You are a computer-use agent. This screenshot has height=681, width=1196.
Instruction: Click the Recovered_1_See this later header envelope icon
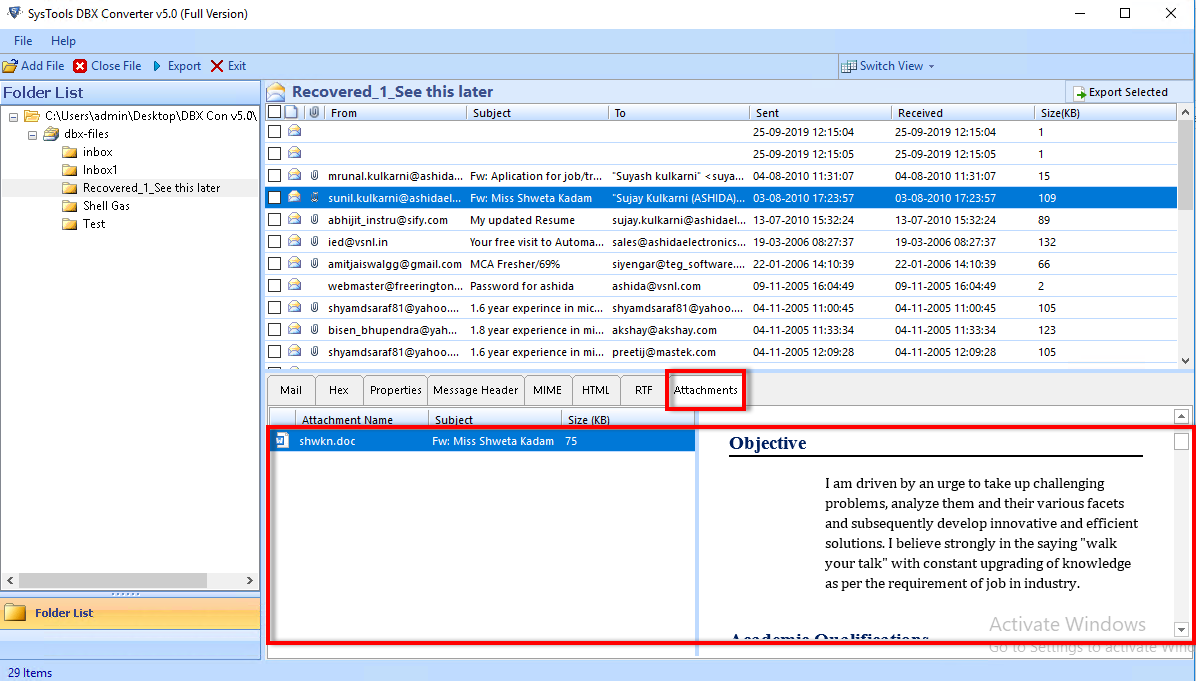tap(276, 92)
